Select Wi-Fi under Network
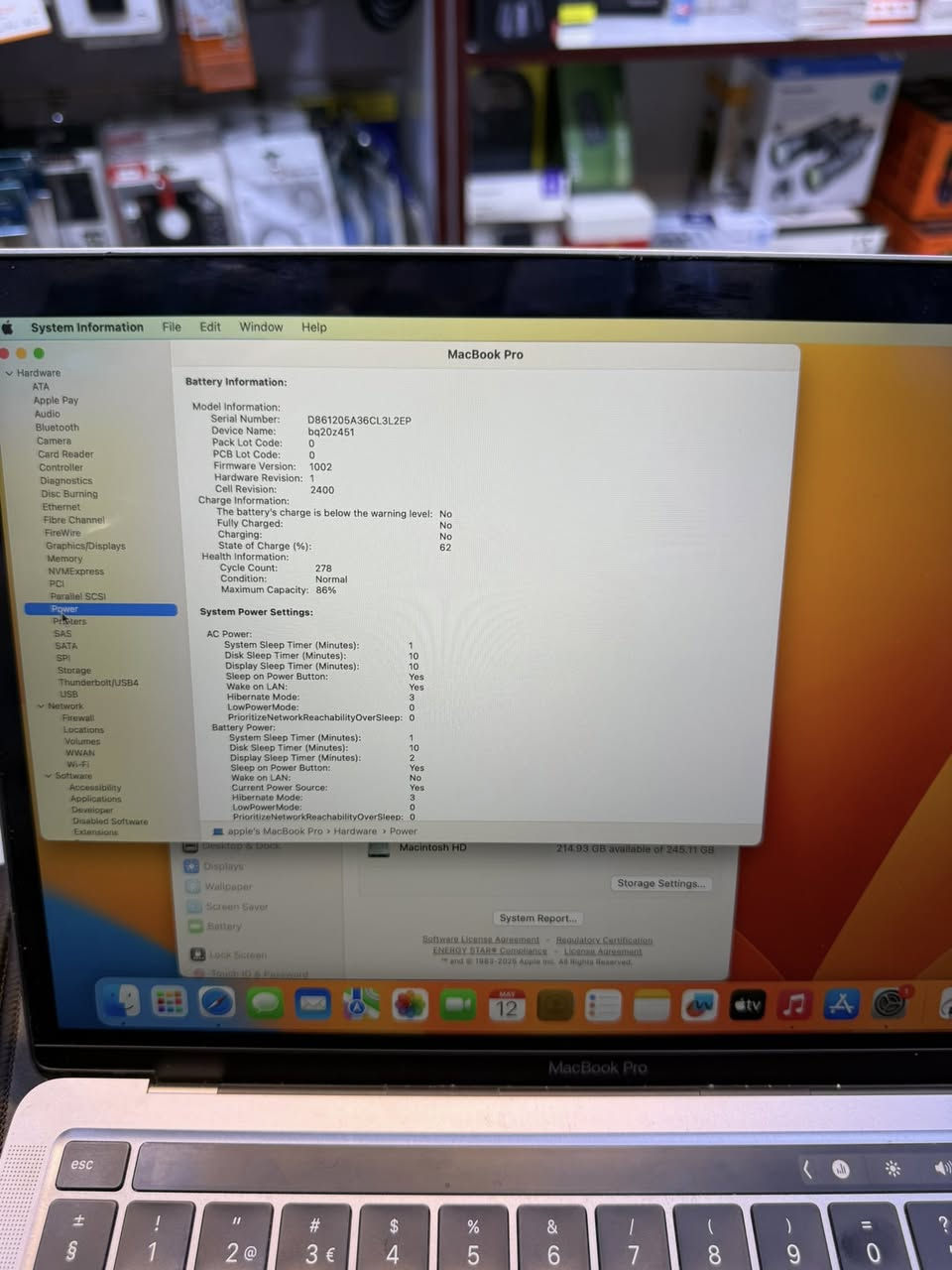Screen dimensions: 952x1270 pos(77,765)
